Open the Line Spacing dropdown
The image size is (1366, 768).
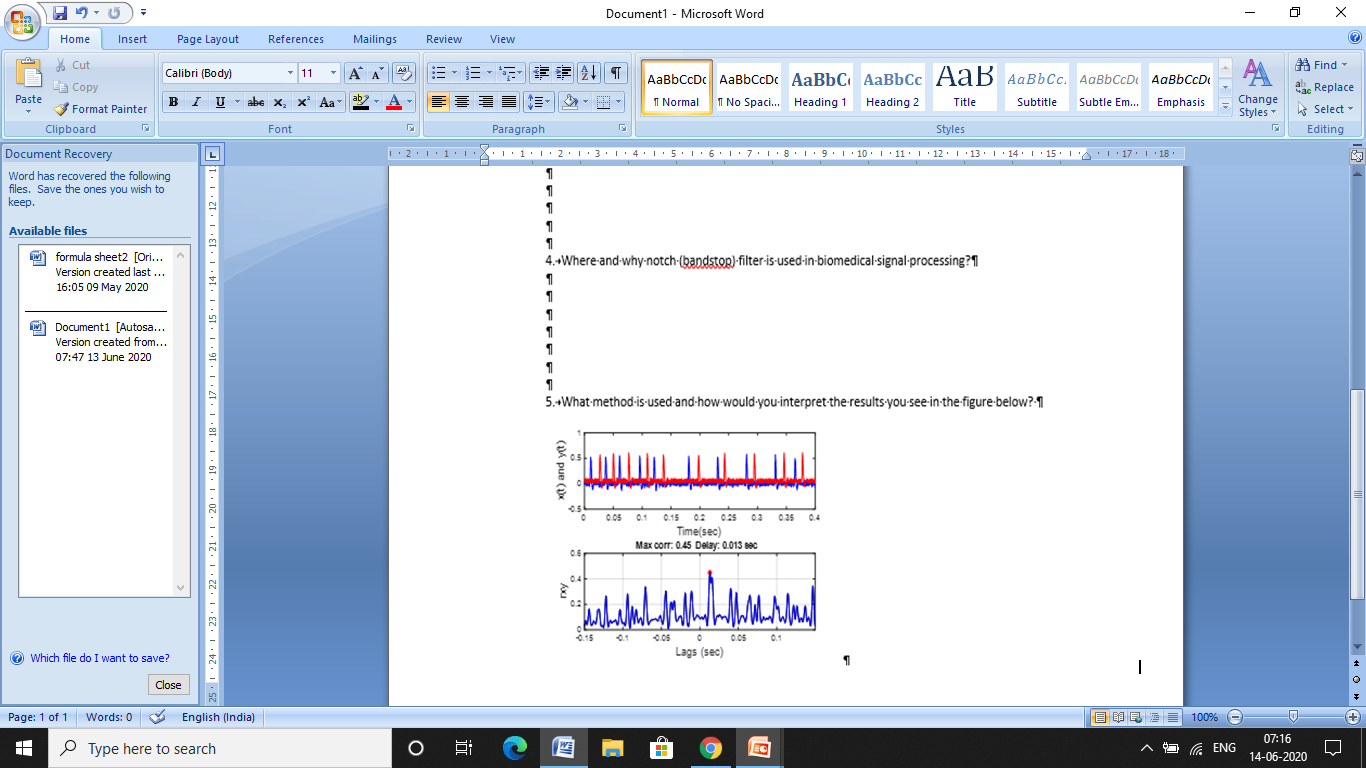[x=537, y=102]
